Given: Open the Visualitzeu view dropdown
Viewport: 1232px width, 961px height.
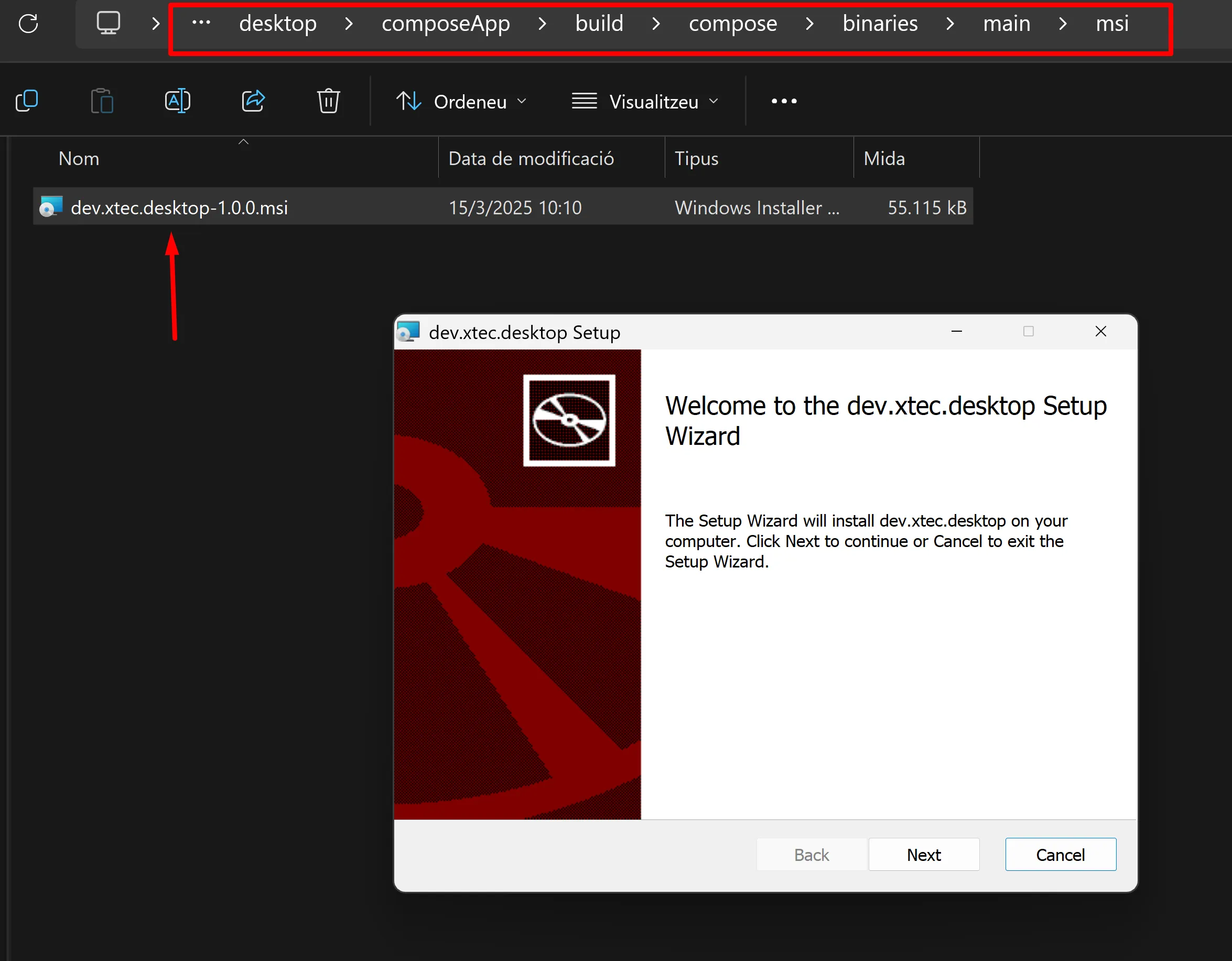Looking at the screenshot, I should pos(645,102).
